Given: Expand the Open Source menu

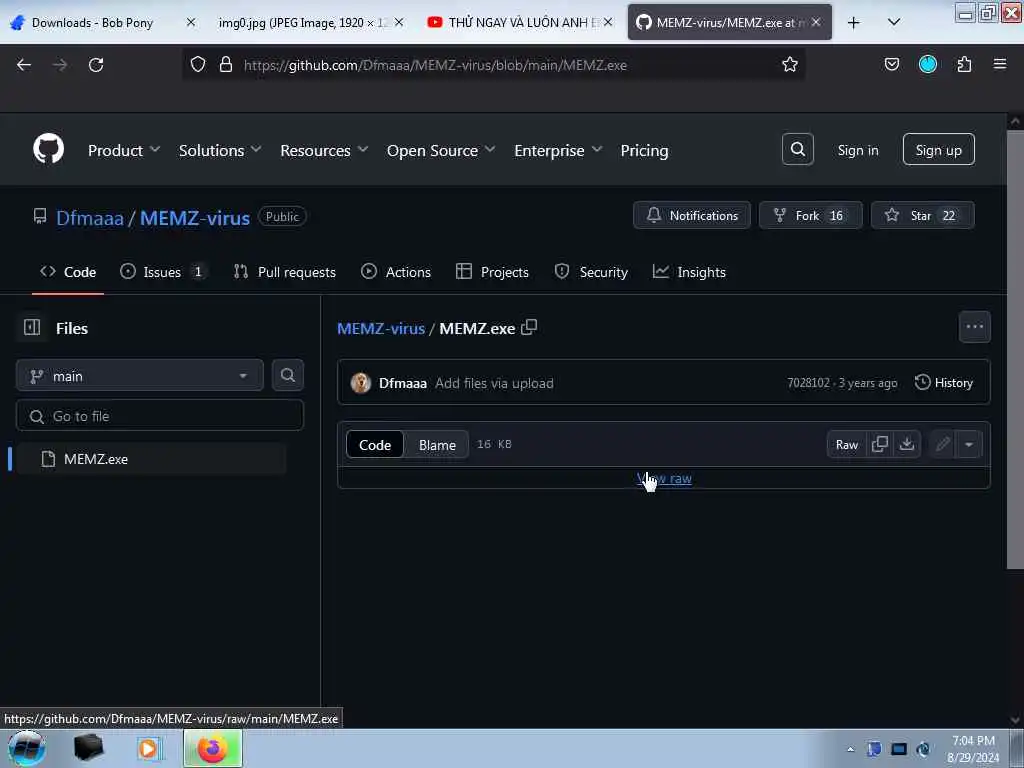Looking at the screenshot, I should point(441,150).
